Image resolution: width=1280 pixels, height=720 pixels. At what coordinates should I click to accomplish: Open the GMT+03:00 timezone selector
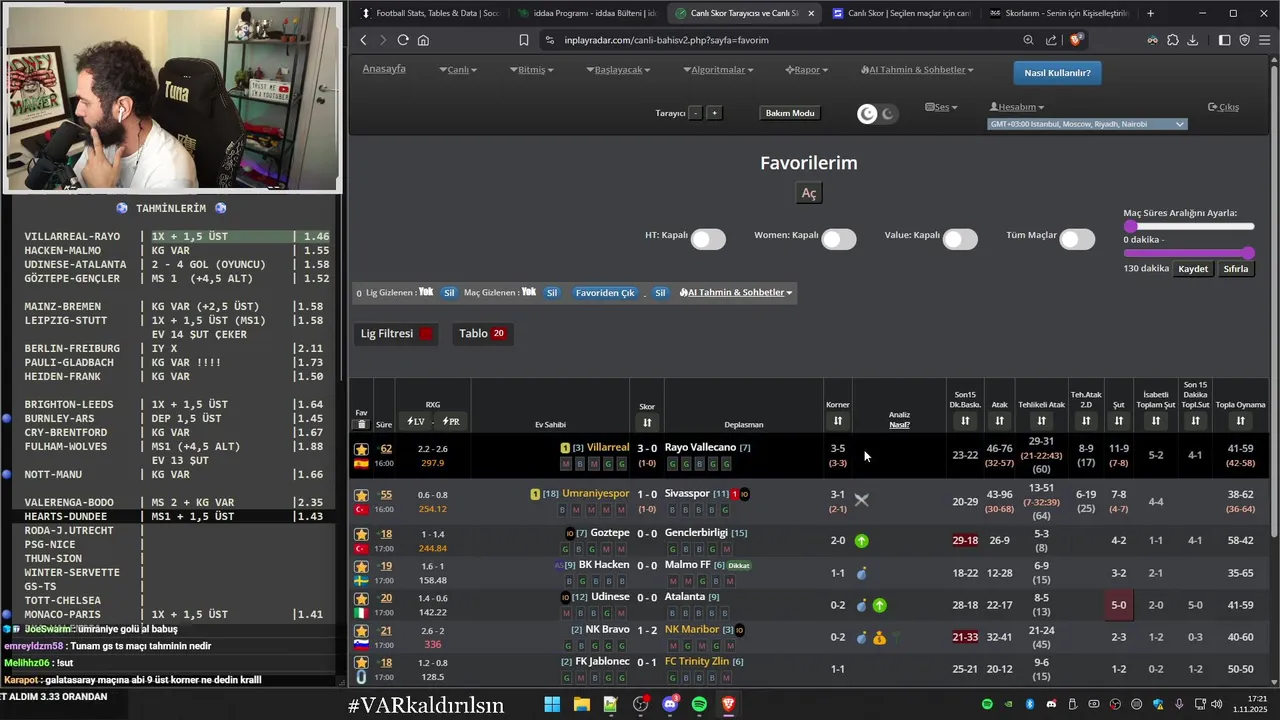click(x=1087, y=124)
